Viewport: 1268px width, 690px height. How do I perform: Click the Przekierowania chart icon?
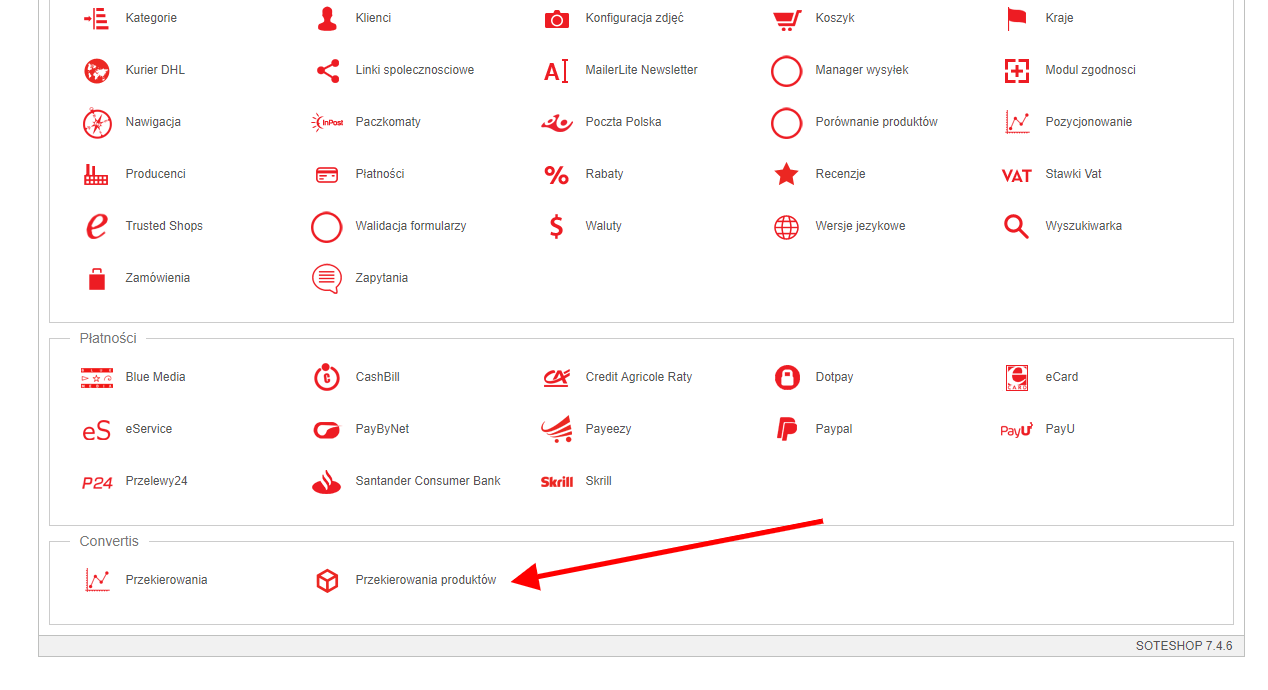(x=97, y=580)
